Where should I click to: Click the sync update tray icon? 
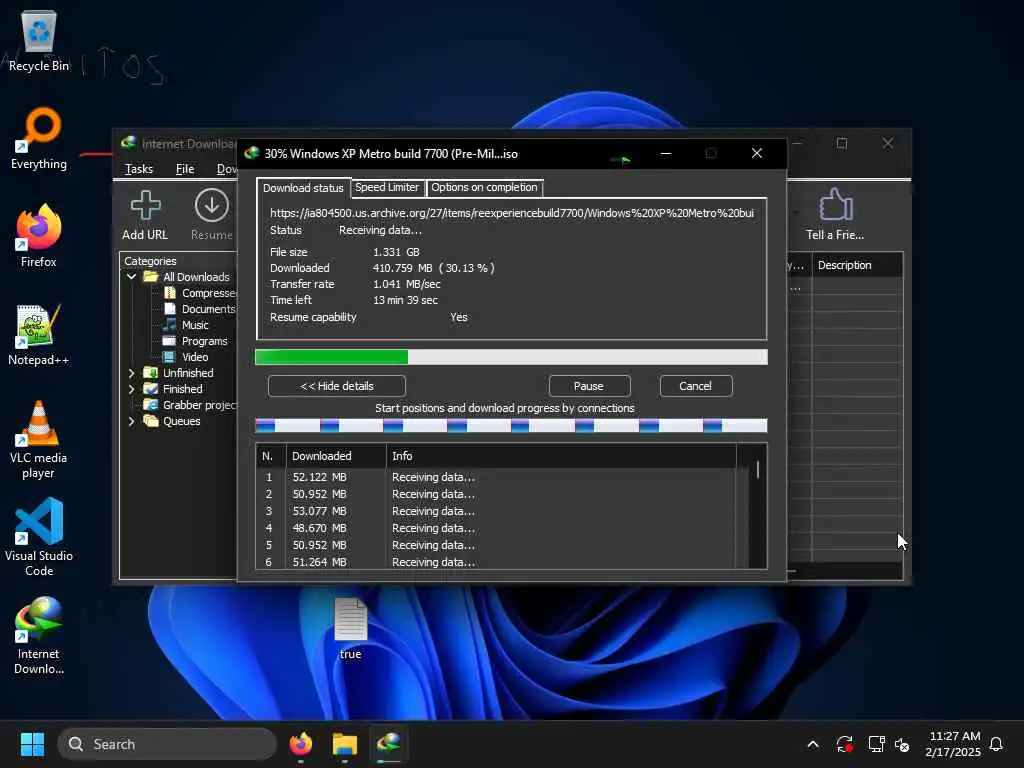point(845,744)
